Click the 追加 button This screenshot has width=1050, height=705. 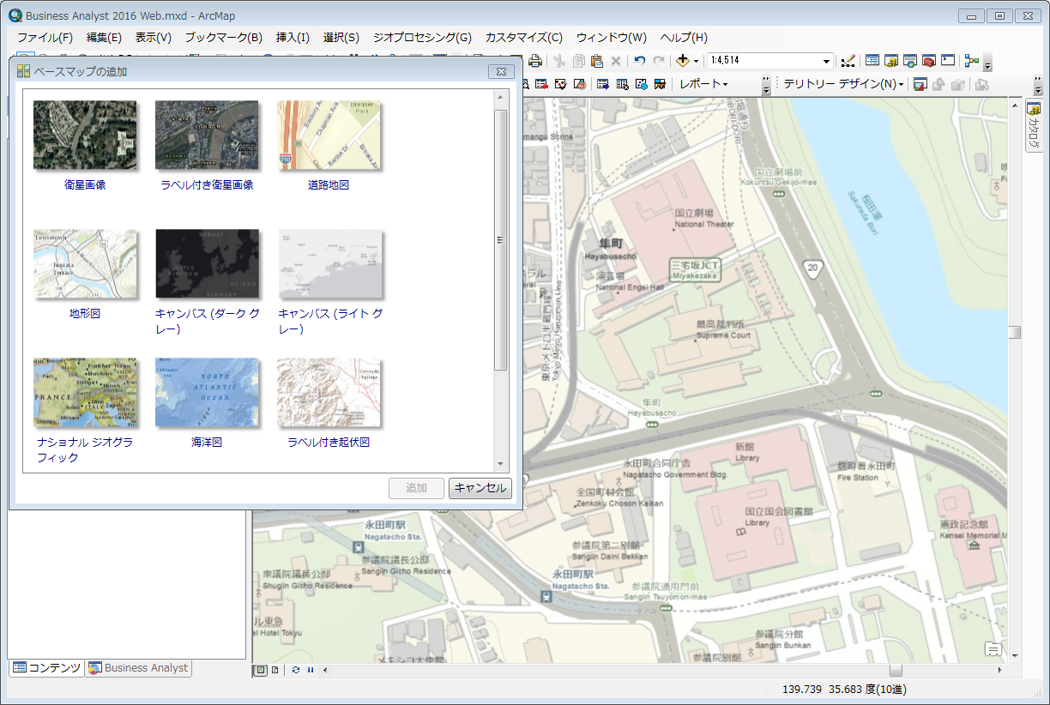pos(417,488)
